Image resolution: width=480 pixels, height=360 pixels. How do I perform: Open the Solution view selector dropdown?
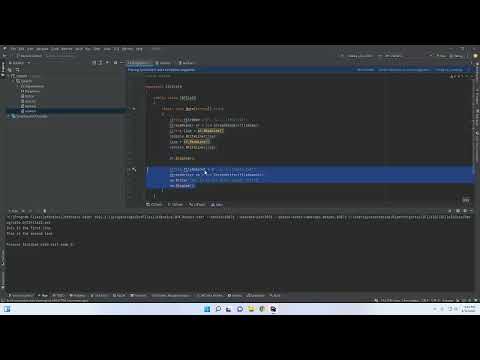pyautogui.click(x=19, y=63)
